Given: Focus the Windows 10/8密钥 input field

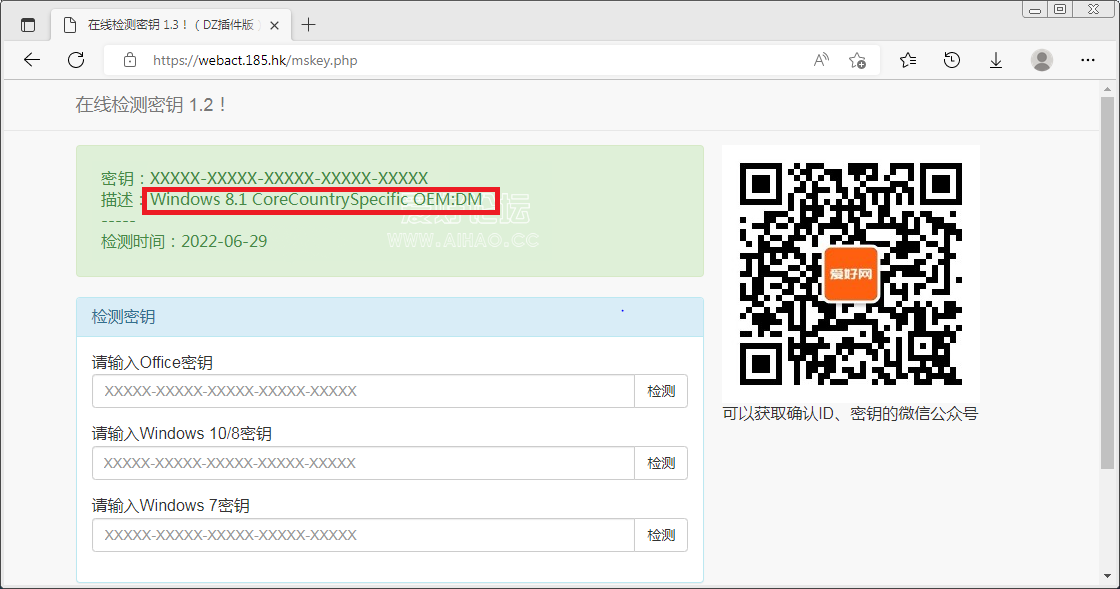Looking at the screenshot, I should (363, 463).
